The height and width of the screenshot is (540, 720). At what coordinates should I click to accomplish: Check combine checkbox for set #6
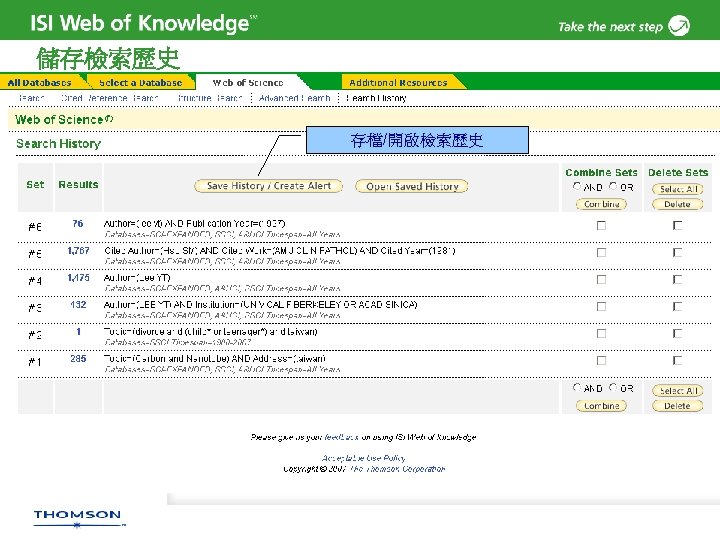coord(601,225)
